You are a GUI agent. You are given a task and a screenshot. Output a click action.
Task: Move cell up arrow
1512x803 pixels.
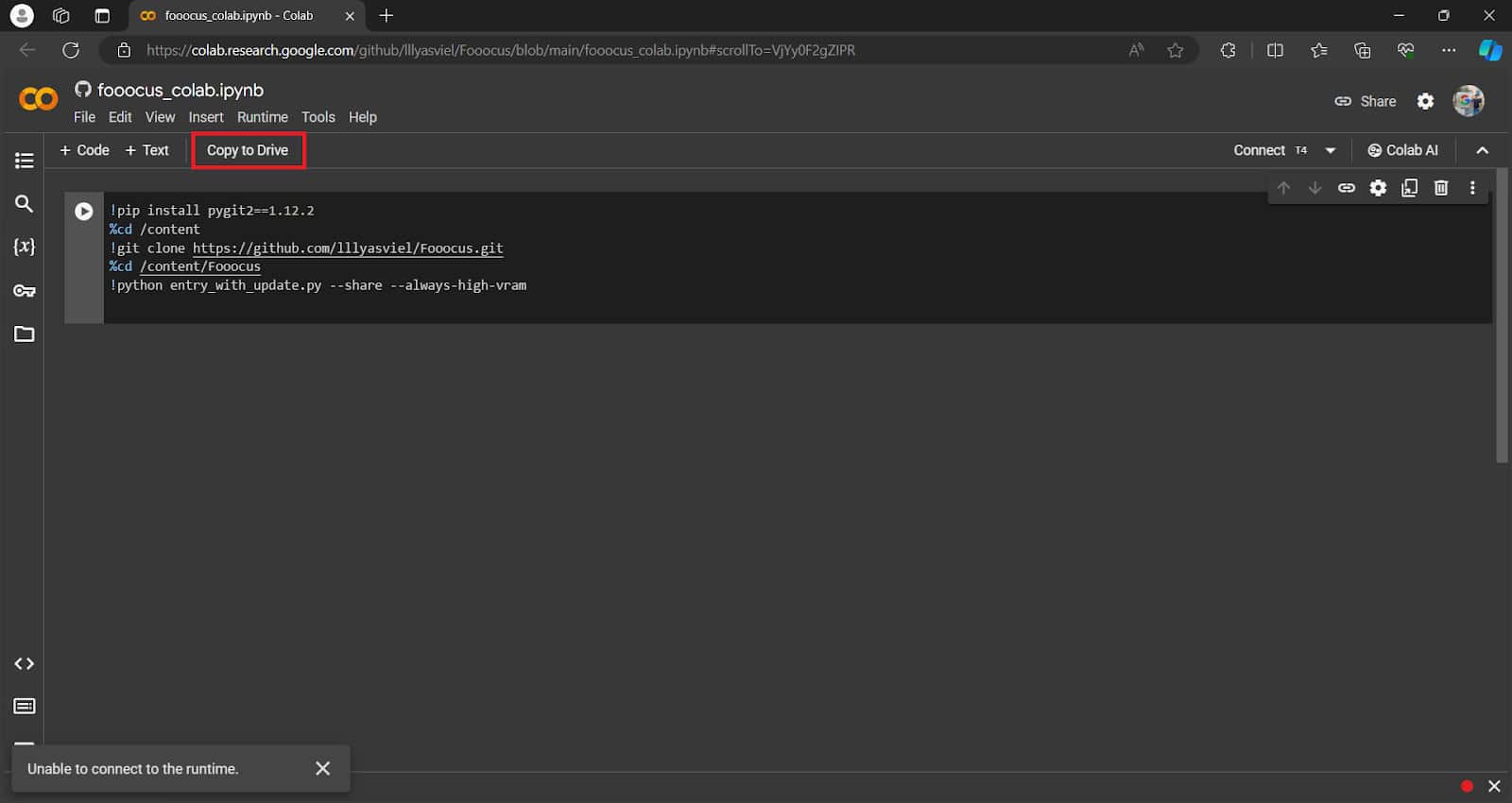(1283, 188)
